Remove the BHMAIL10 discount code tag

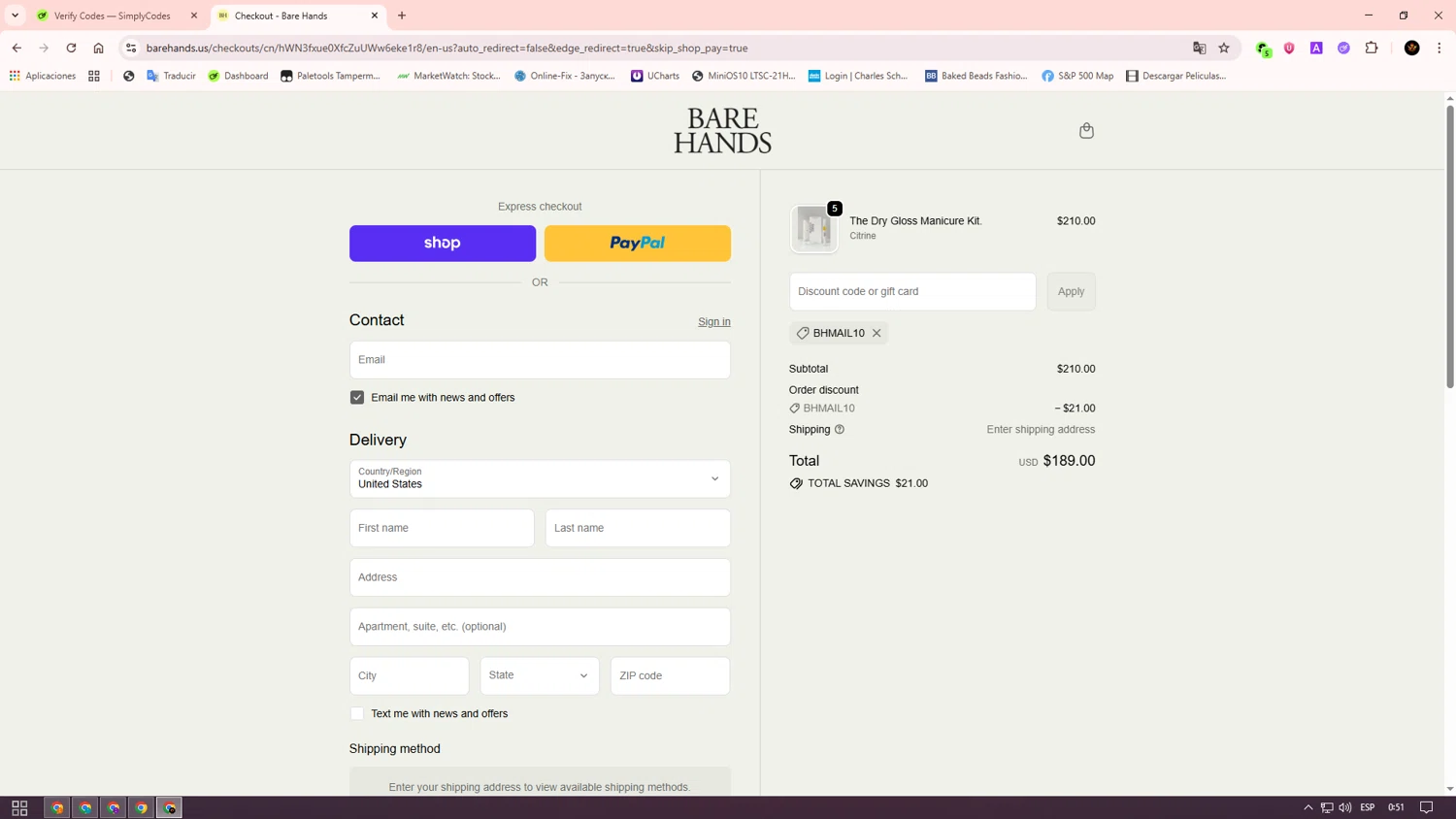tap(877, 333)
